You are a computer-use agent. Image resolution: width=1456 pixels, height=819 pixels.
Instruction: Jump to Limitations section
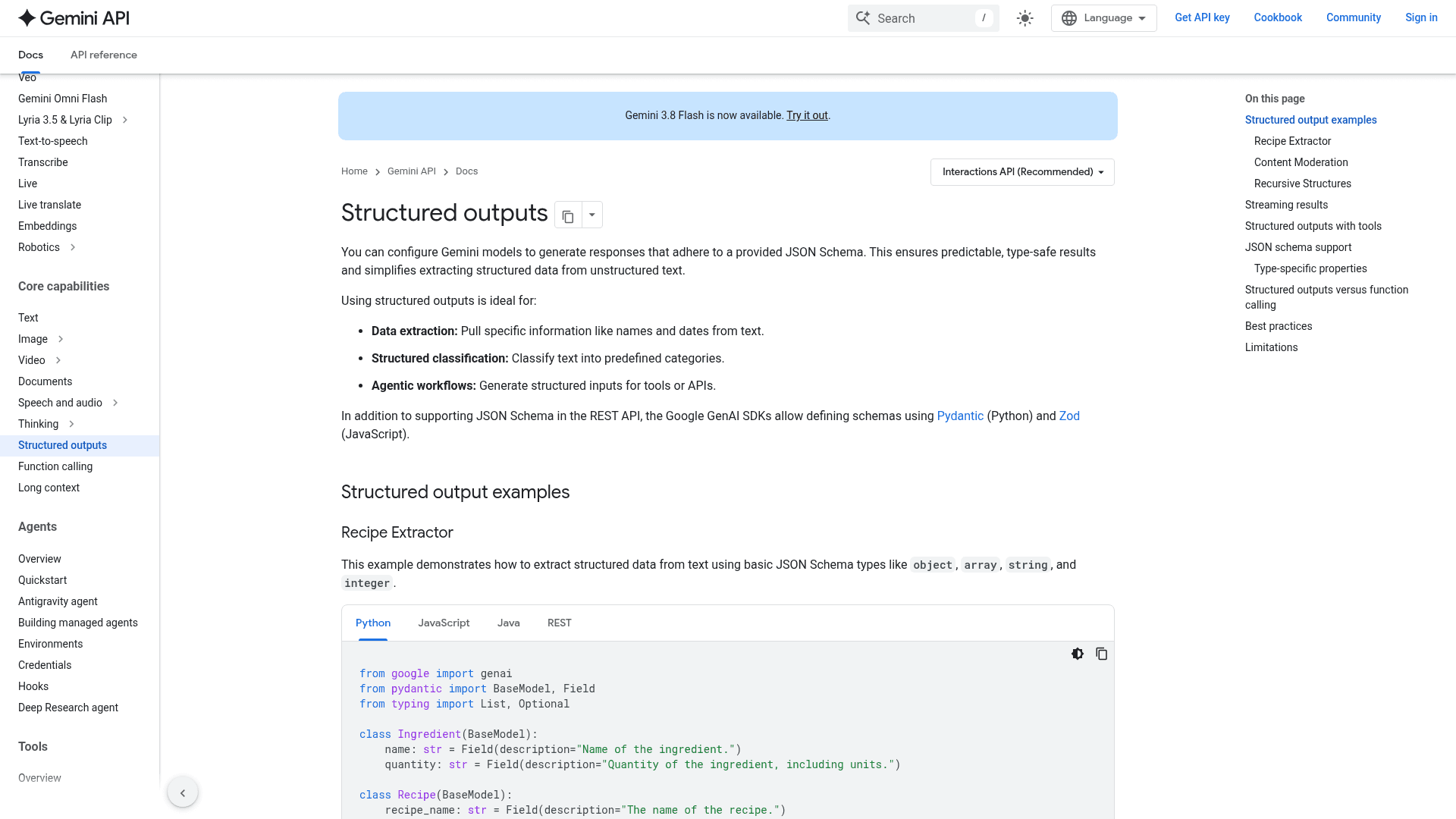point(1272,347)
